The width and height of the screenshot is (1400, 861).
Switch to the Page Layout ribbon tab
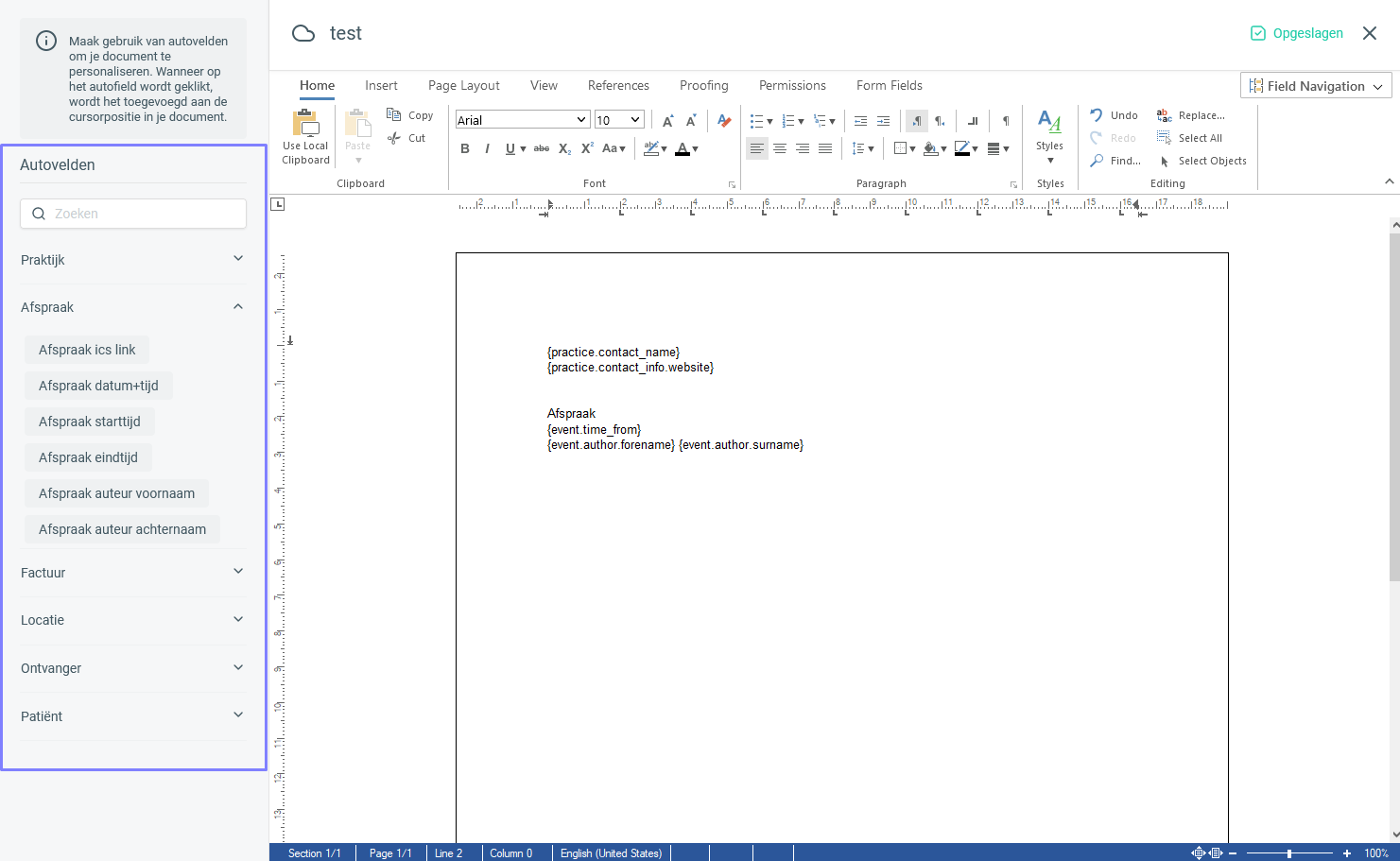[x=463, y=85]
